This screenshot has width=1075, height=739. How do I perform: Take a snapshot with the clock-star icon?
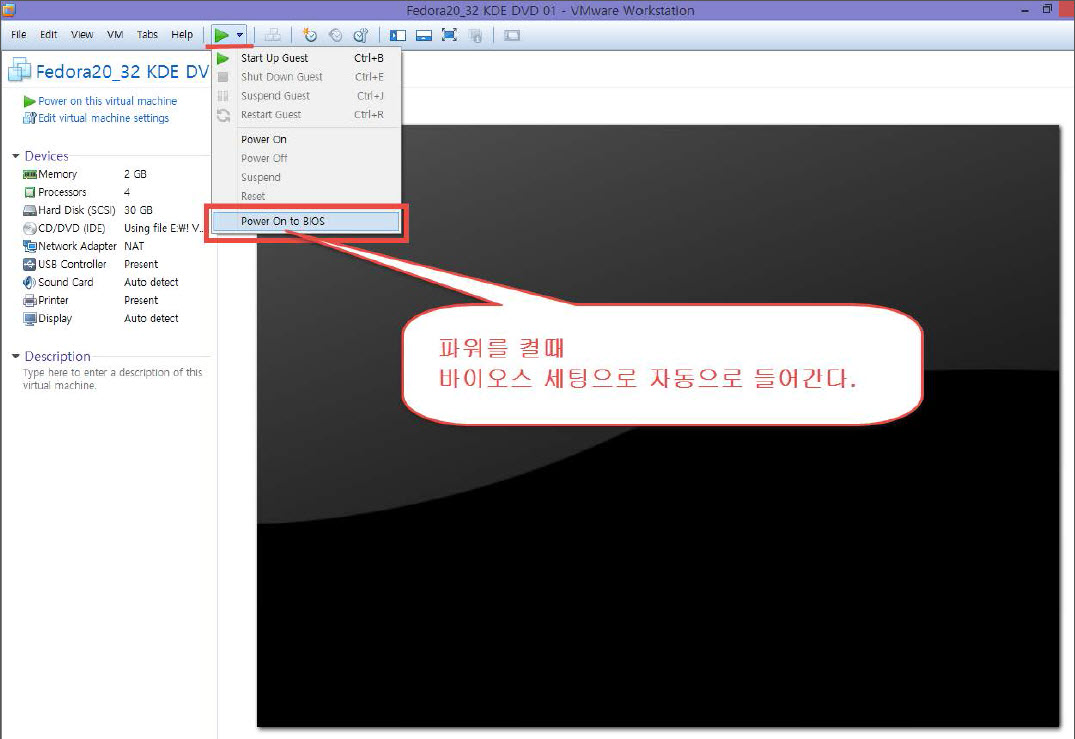pyautogui.click(x=310, y=35)
